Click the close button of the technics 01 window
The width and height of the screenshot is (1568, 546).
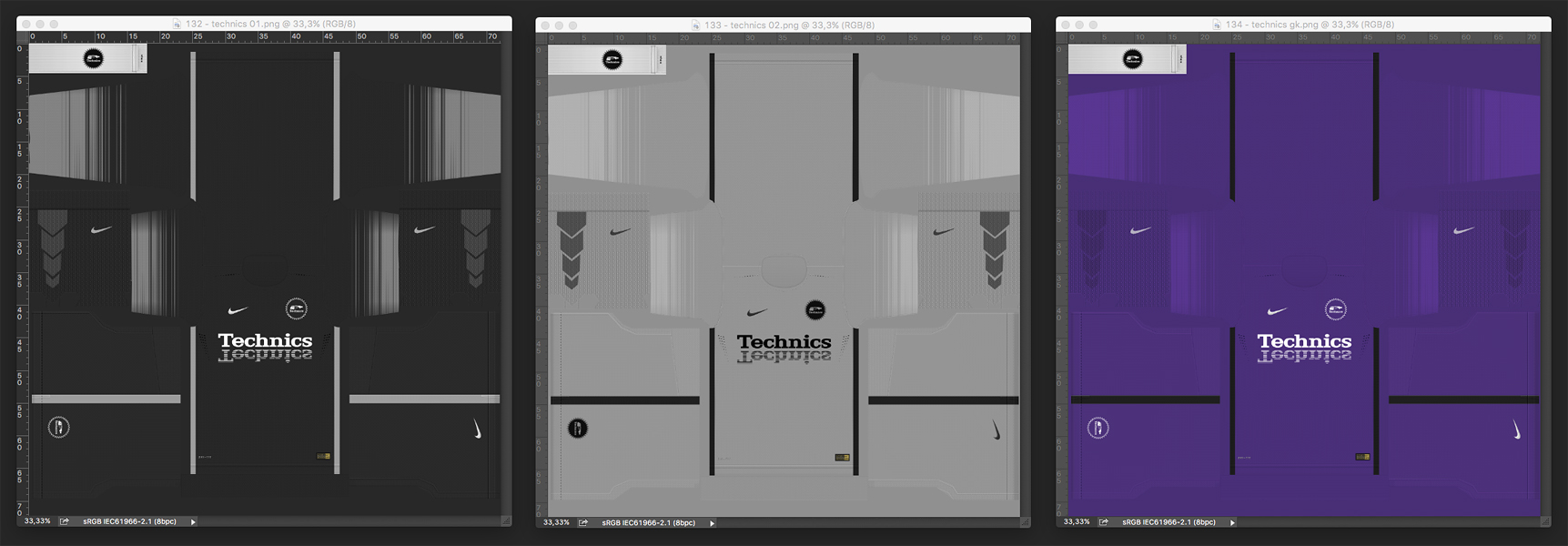[x=25, y=25]
